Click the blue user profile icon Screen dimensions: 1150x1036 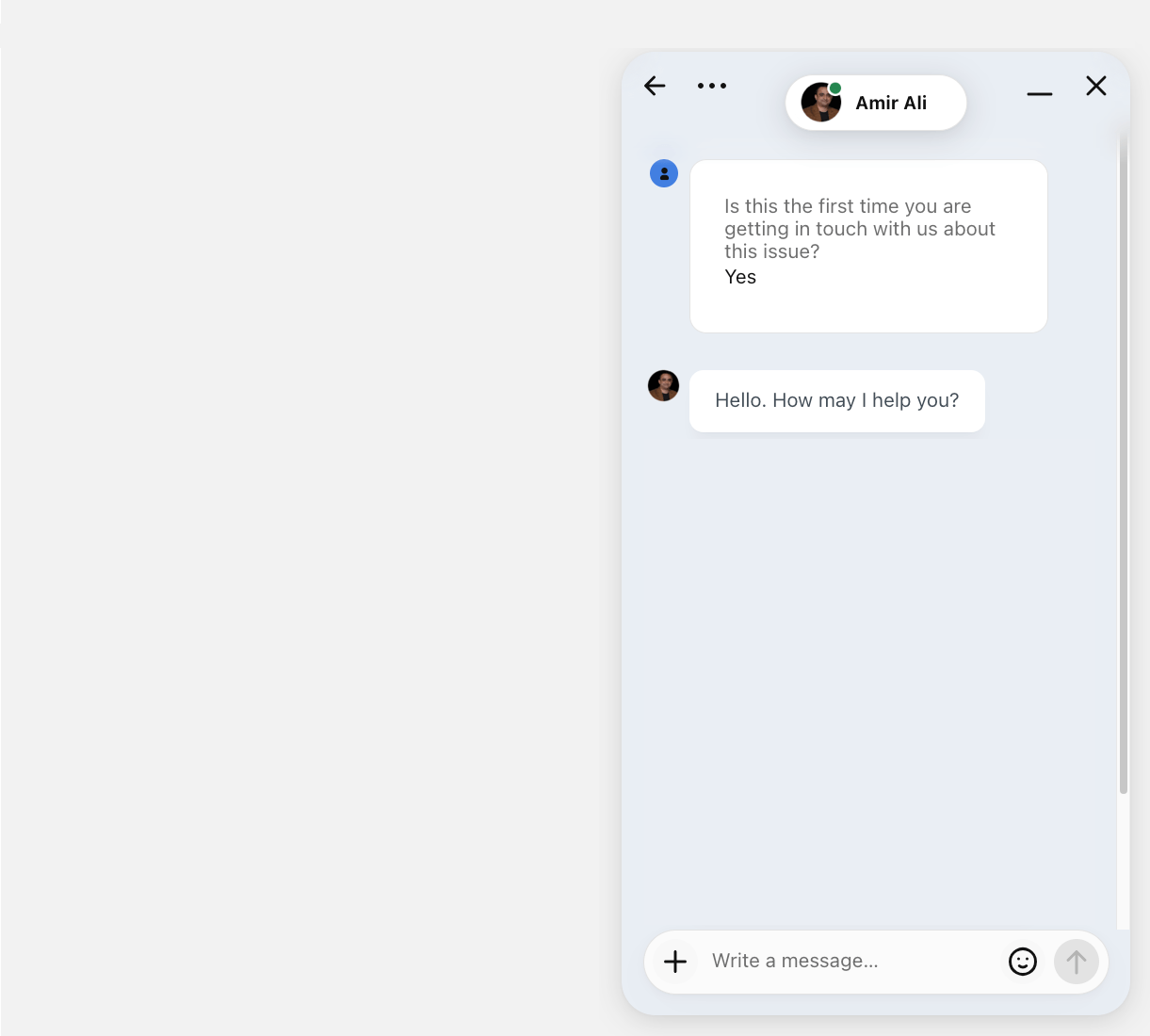click(664, 173)
